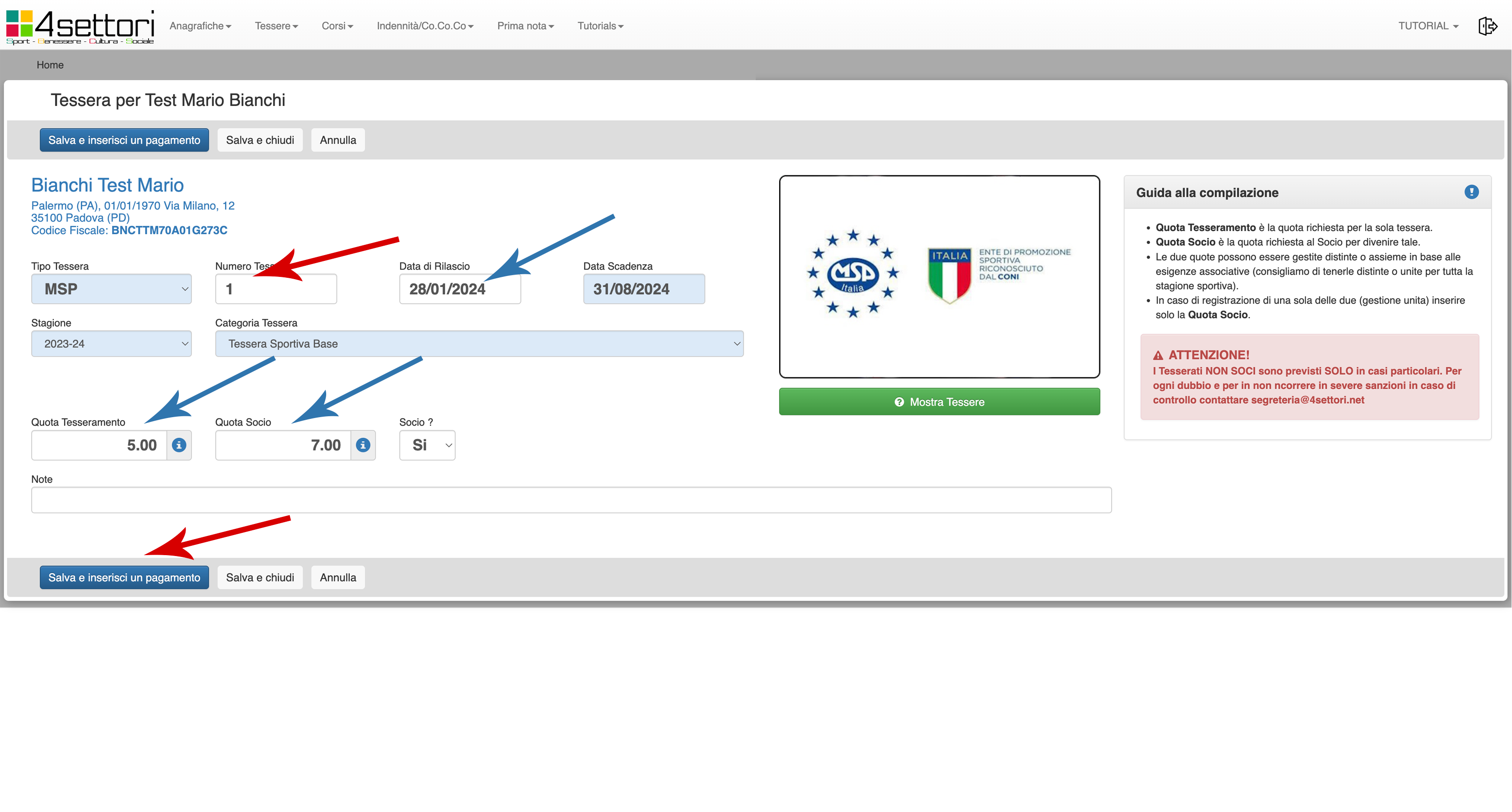The height and width of the screenshot is (812, 1512).
Task: Change the Socio ? selector
Action: pyautogui.click(x=427, y=445)
